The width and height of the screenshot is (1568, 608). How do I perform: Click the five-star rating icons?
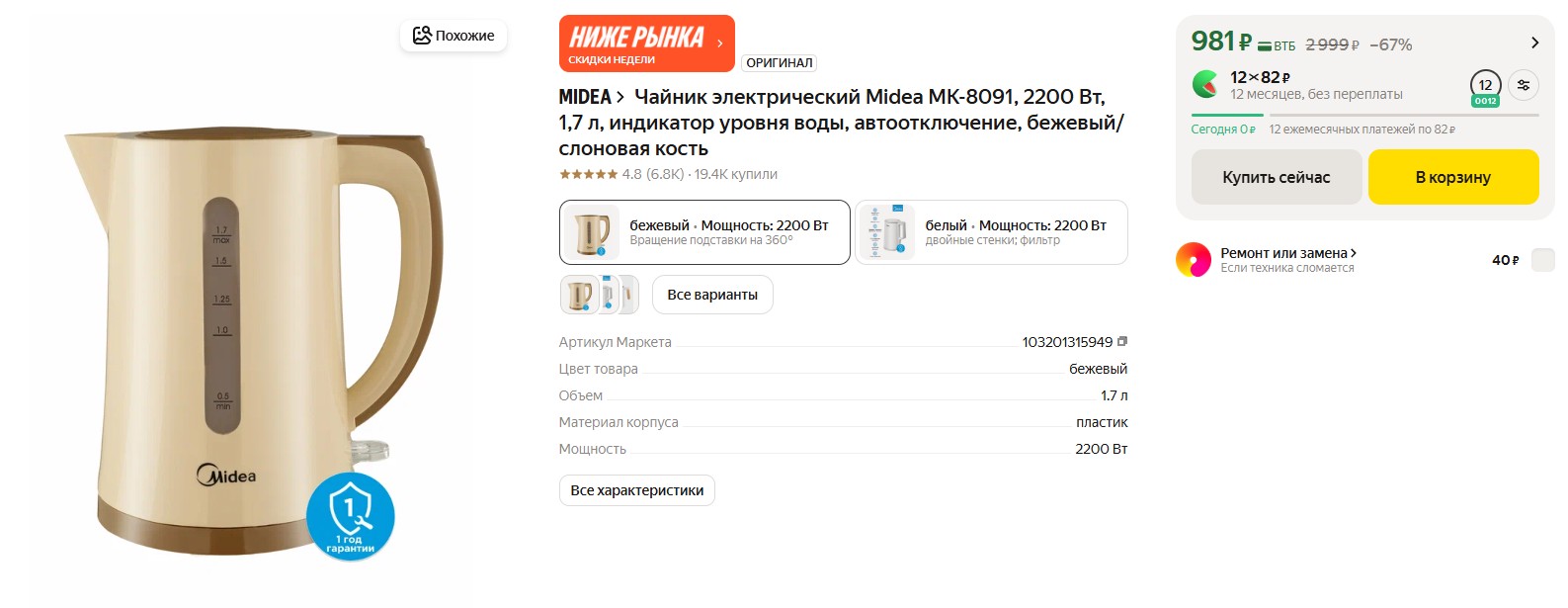588,174
